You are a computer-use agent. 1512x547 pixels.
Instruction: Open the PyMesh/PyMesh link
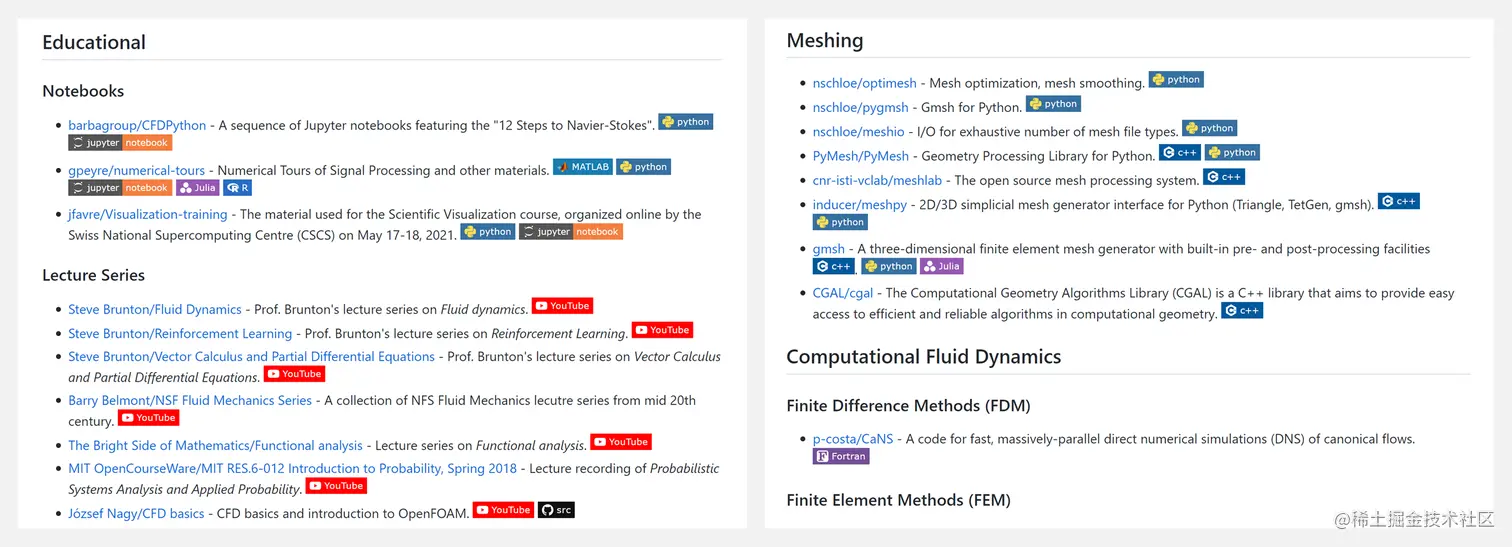(861, 157)
